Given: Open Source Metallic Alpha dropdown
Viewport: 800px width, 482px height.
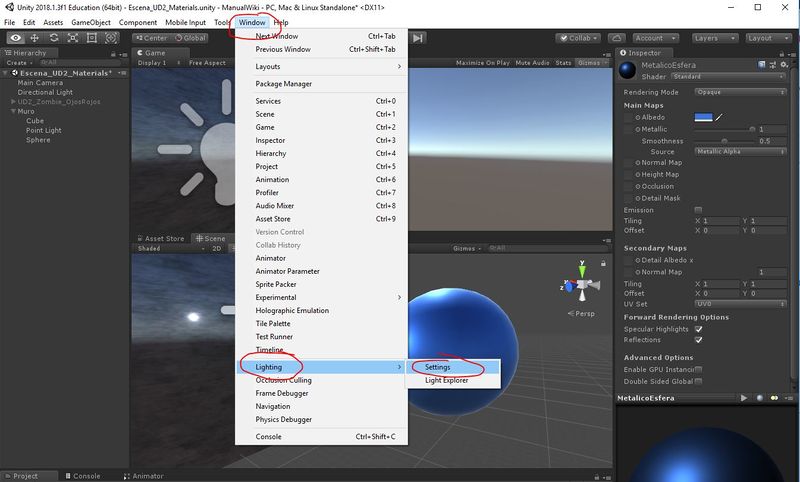Looking at the screenshot, I should [740, 151].
